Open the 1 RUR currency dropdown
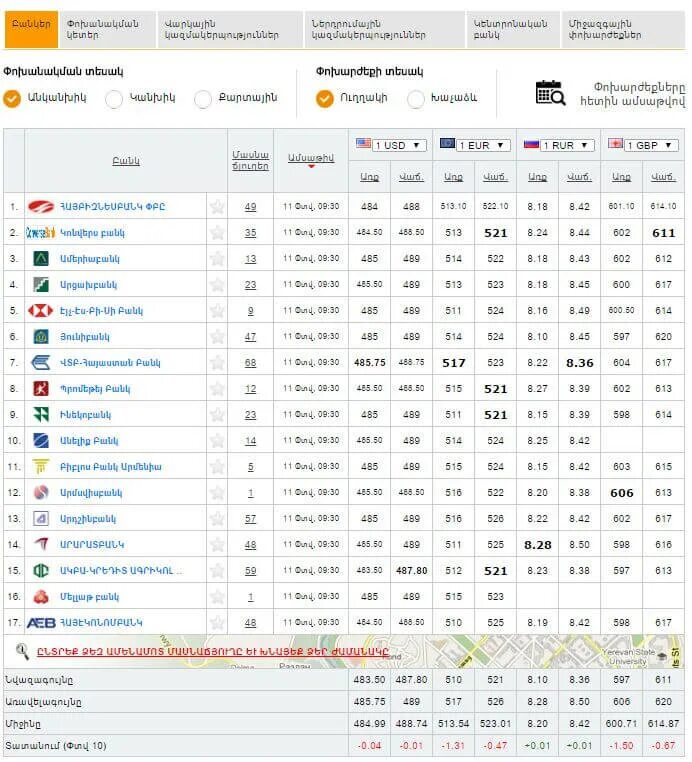 (568, 145)
